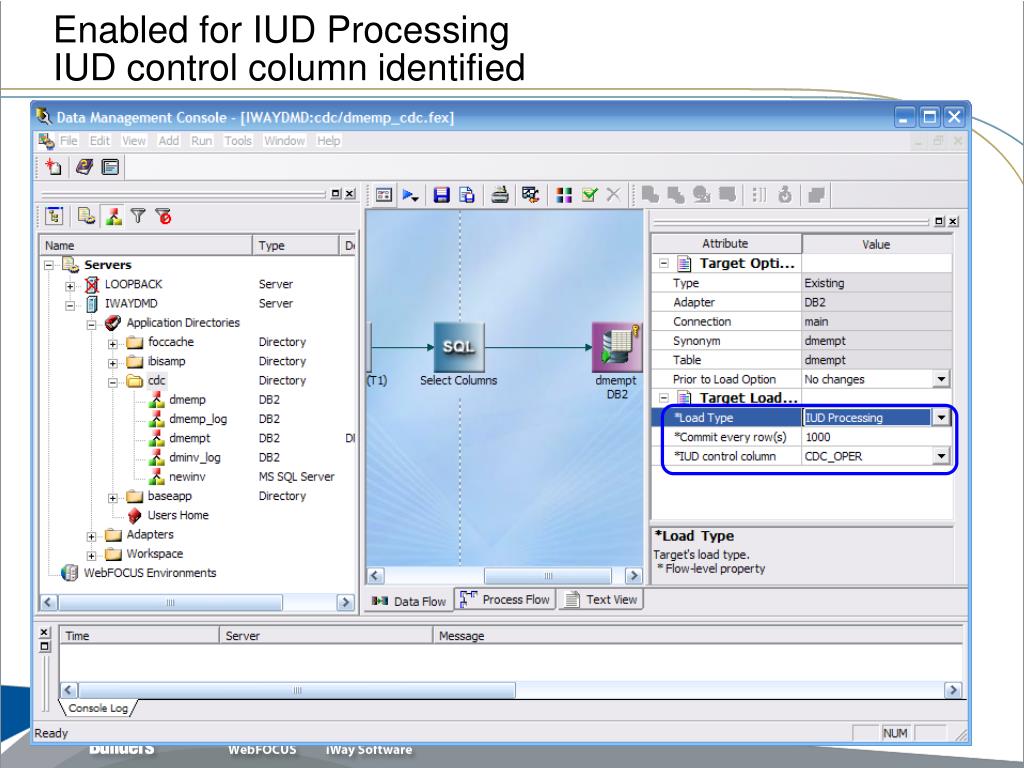Click the Save As documents icon
The height and width of the screenshot is (768, 1024).
(x=466, y=195)
